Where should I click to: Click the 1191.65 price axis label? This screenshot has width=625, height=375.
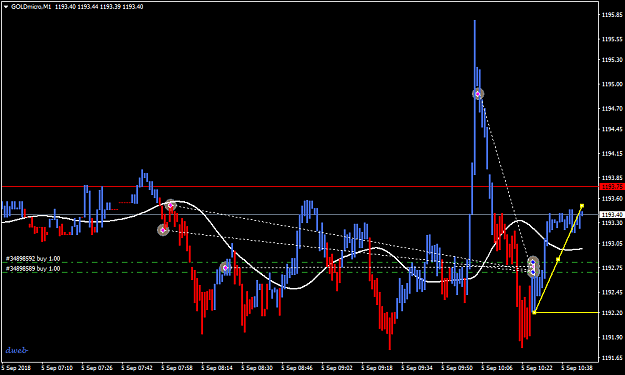pos(612,357)
